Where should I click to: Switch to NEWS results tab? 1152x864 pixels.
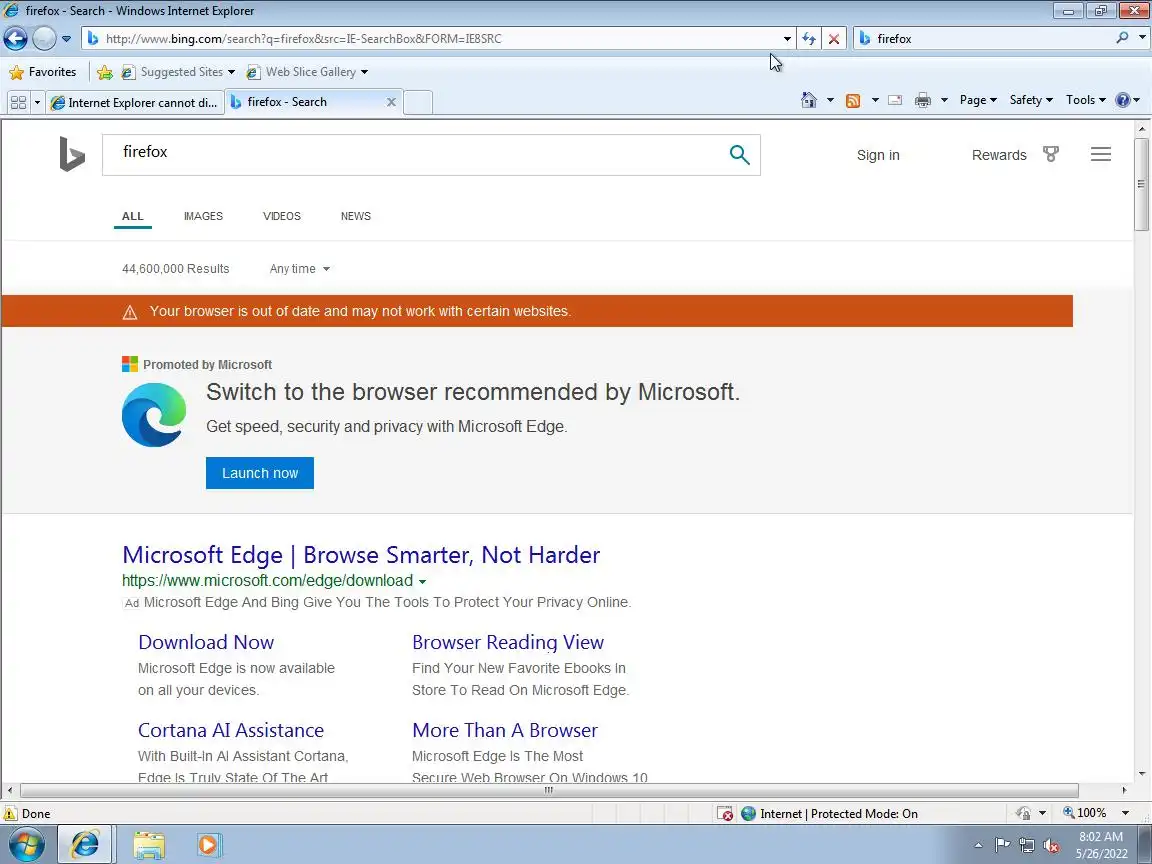[x=356, y=216]
